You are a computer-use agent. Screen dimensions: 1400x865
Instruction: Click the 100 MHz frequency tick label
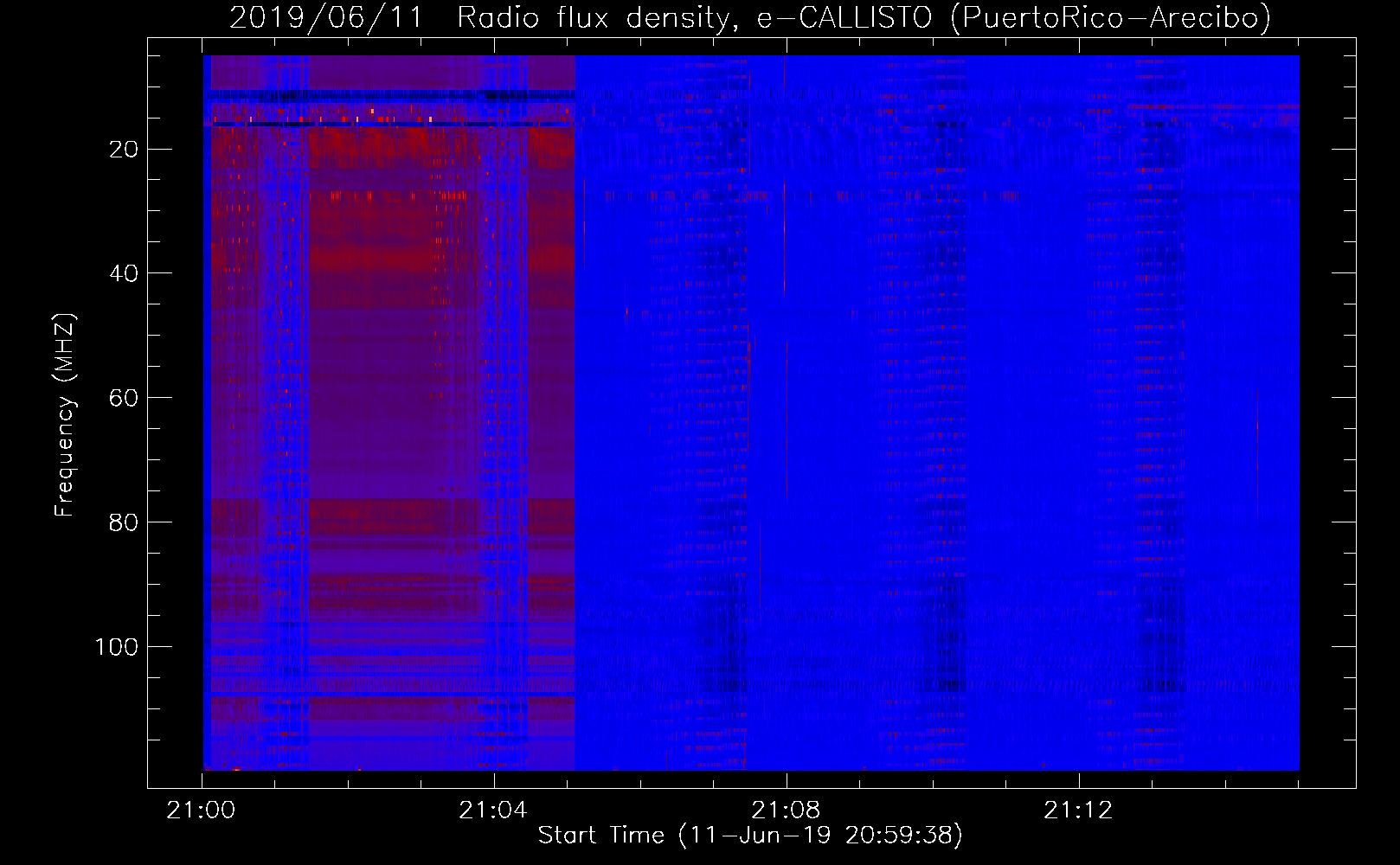[117, 647]
